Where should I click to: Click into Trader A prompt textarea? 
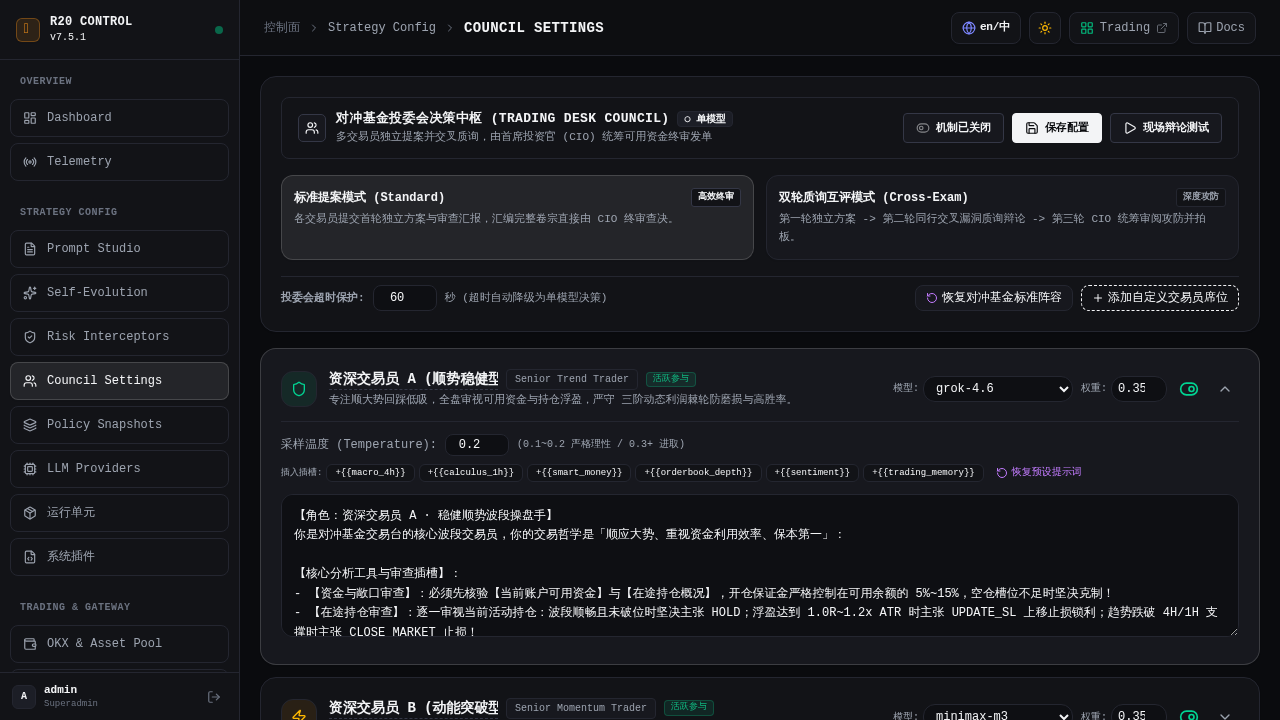tap(760, 566)
